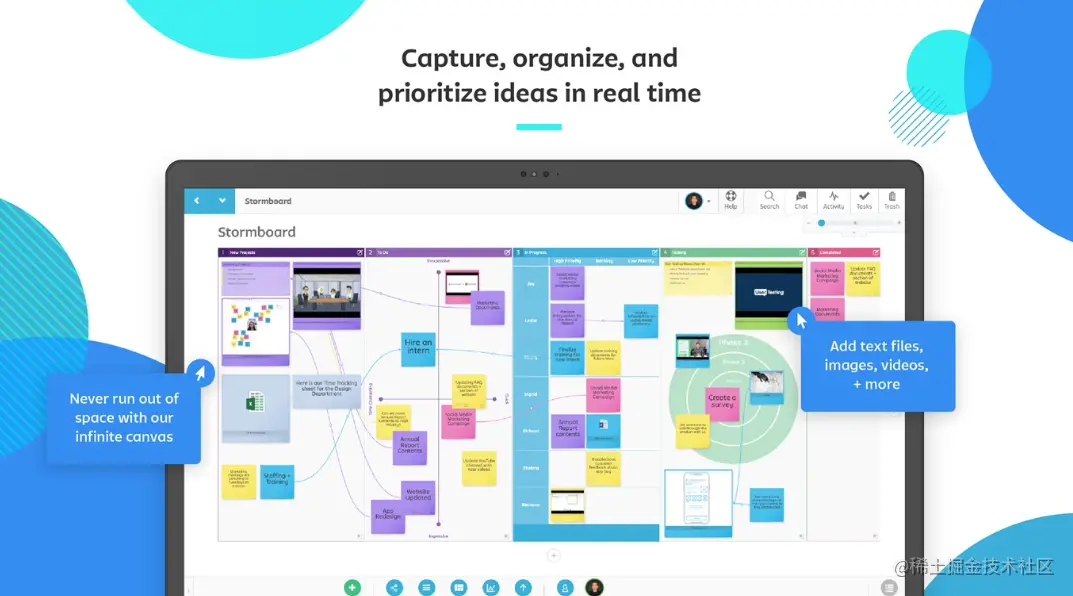Select the 'App Redesign' purple sticky

388,516
